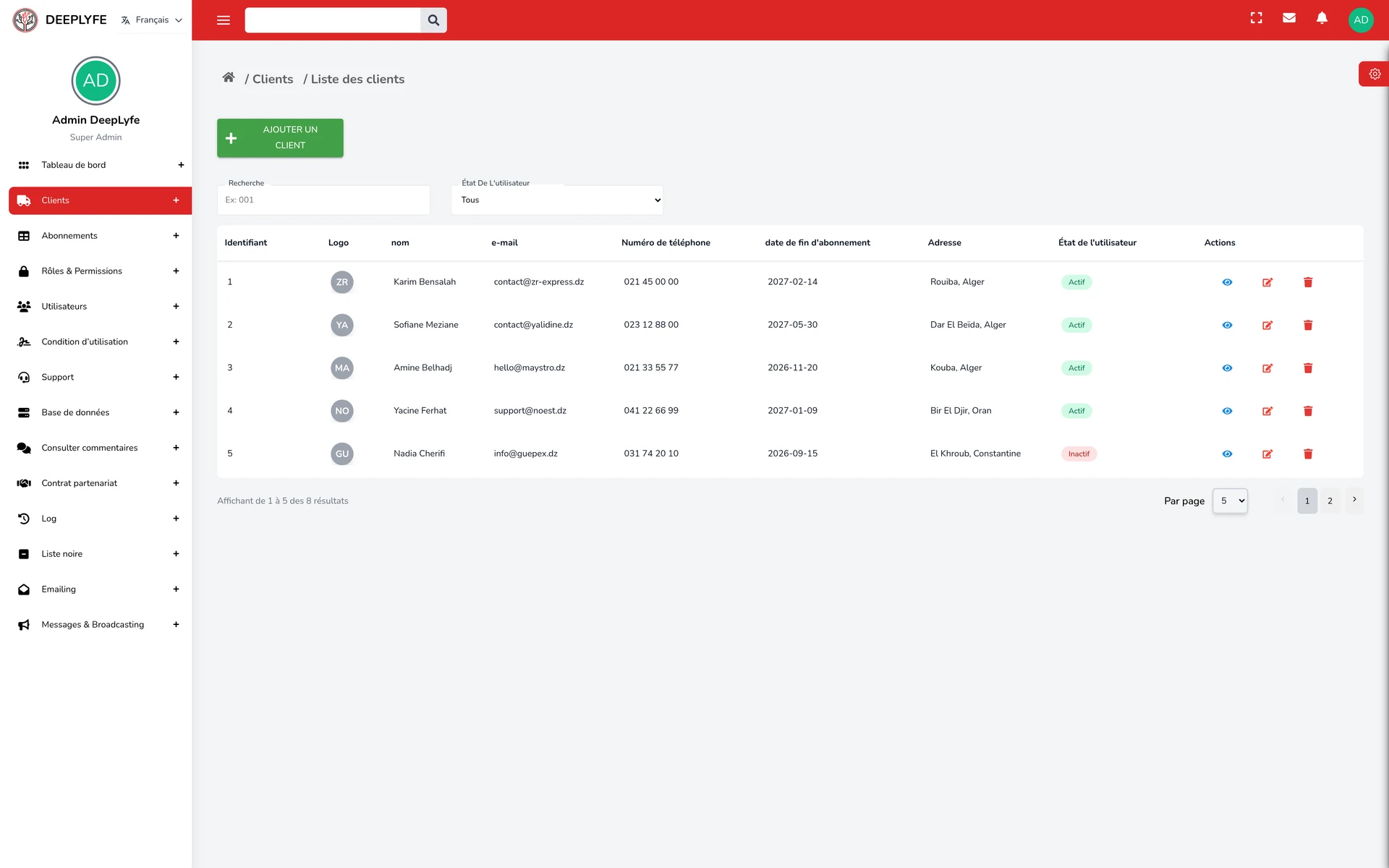Image resolution: width=1389 pixels, height=868 pixels.
Task: Click the NO logo avatar
Action: pyautogui.click(x=342, y=411)
